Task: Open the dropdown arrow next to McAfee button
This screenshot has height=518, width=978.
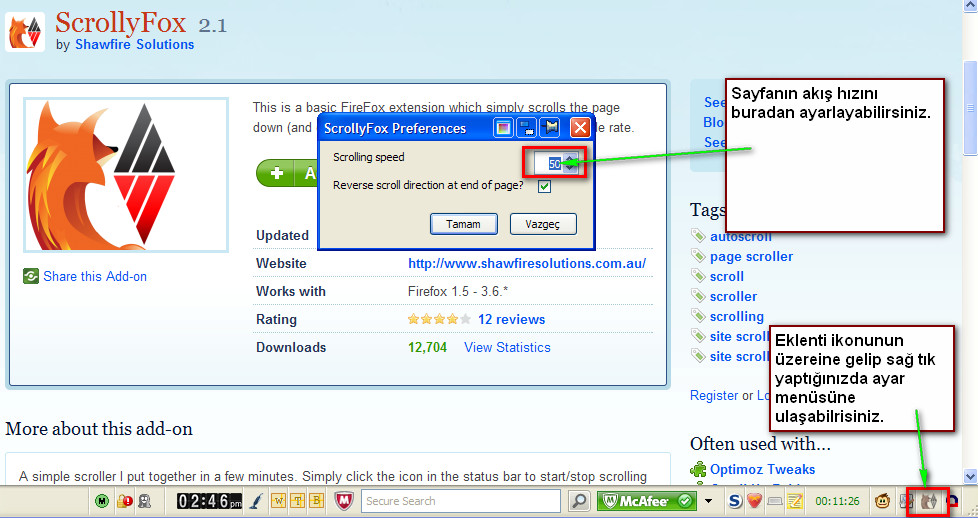Action: coord(709,501)
